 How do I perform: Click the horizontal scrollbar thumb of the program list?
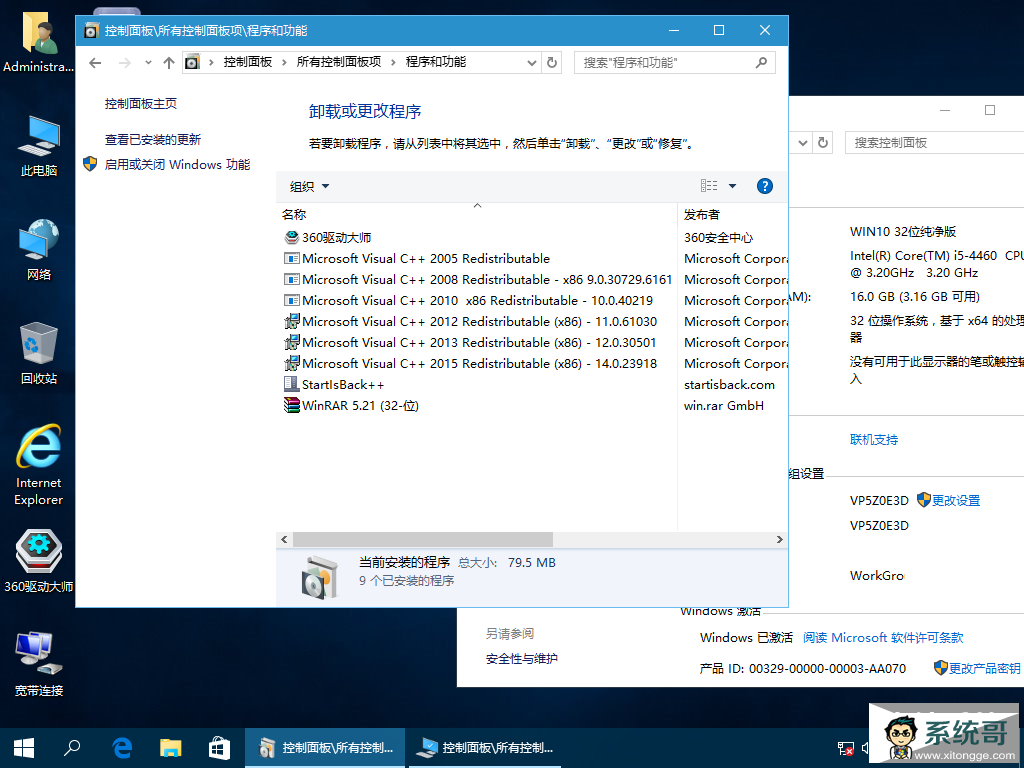[423, 539]
